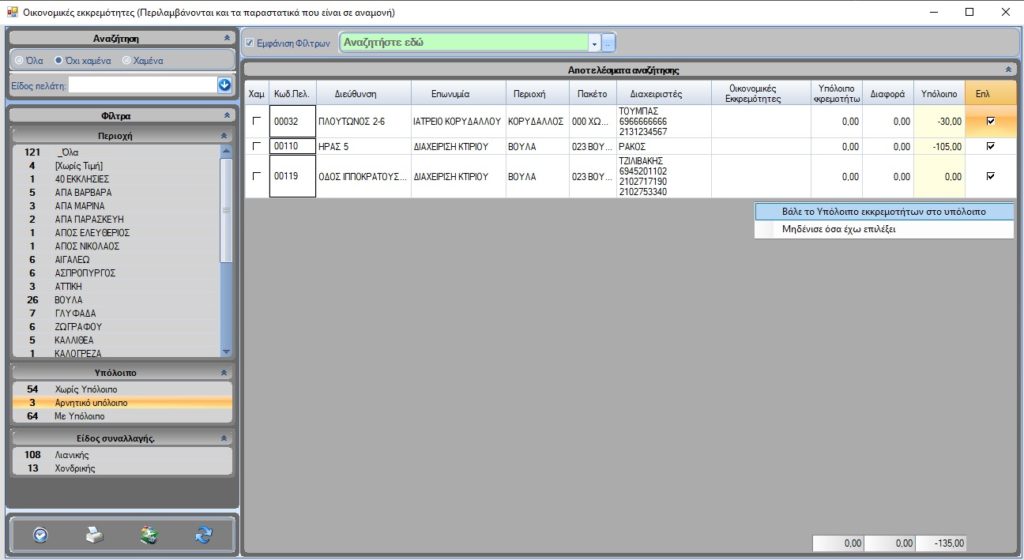Click the blue refresh arrows icon
This screenshot has width=1024, height=560.
click(204, 535)
